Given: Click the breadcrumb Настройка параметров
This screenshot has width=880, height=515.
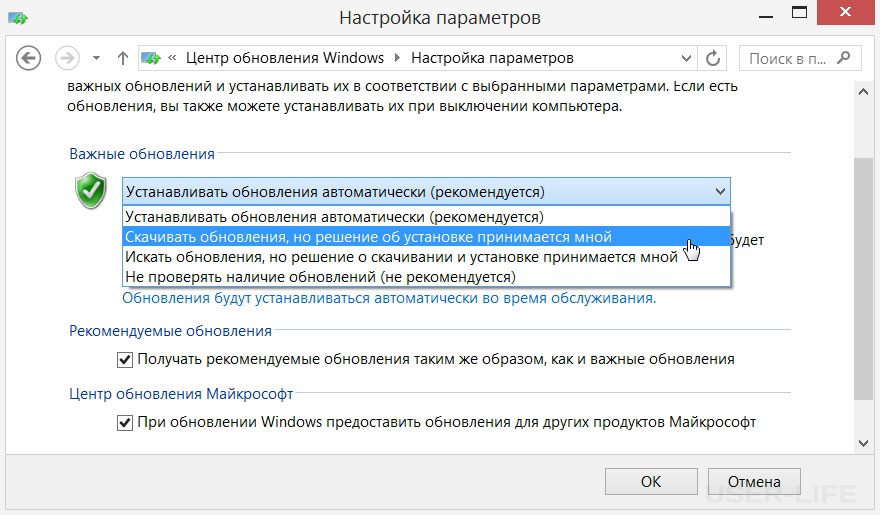Looking at the screenshot, I should click(492, 58).
